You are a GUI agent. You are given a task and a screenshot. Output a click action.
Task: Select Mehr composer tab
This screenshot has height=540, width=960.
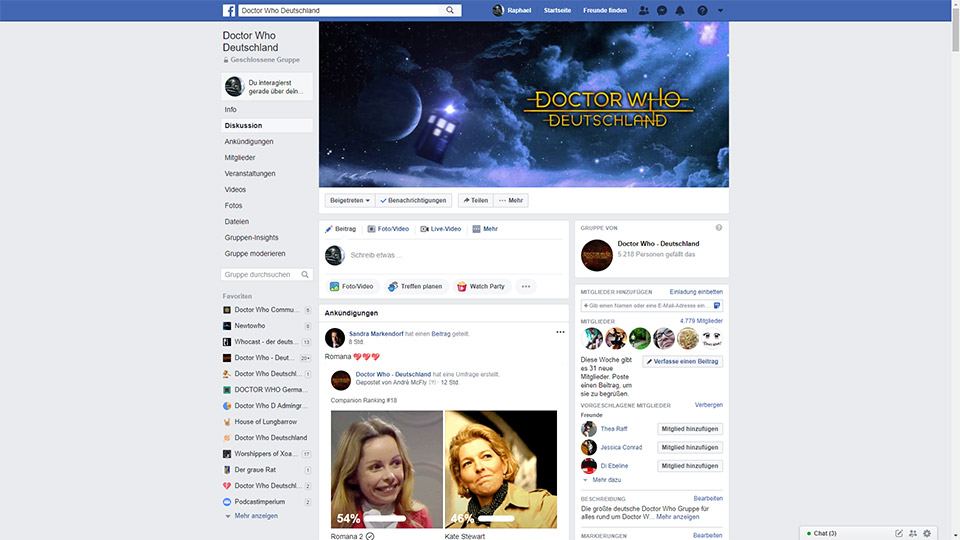[485, 229]
